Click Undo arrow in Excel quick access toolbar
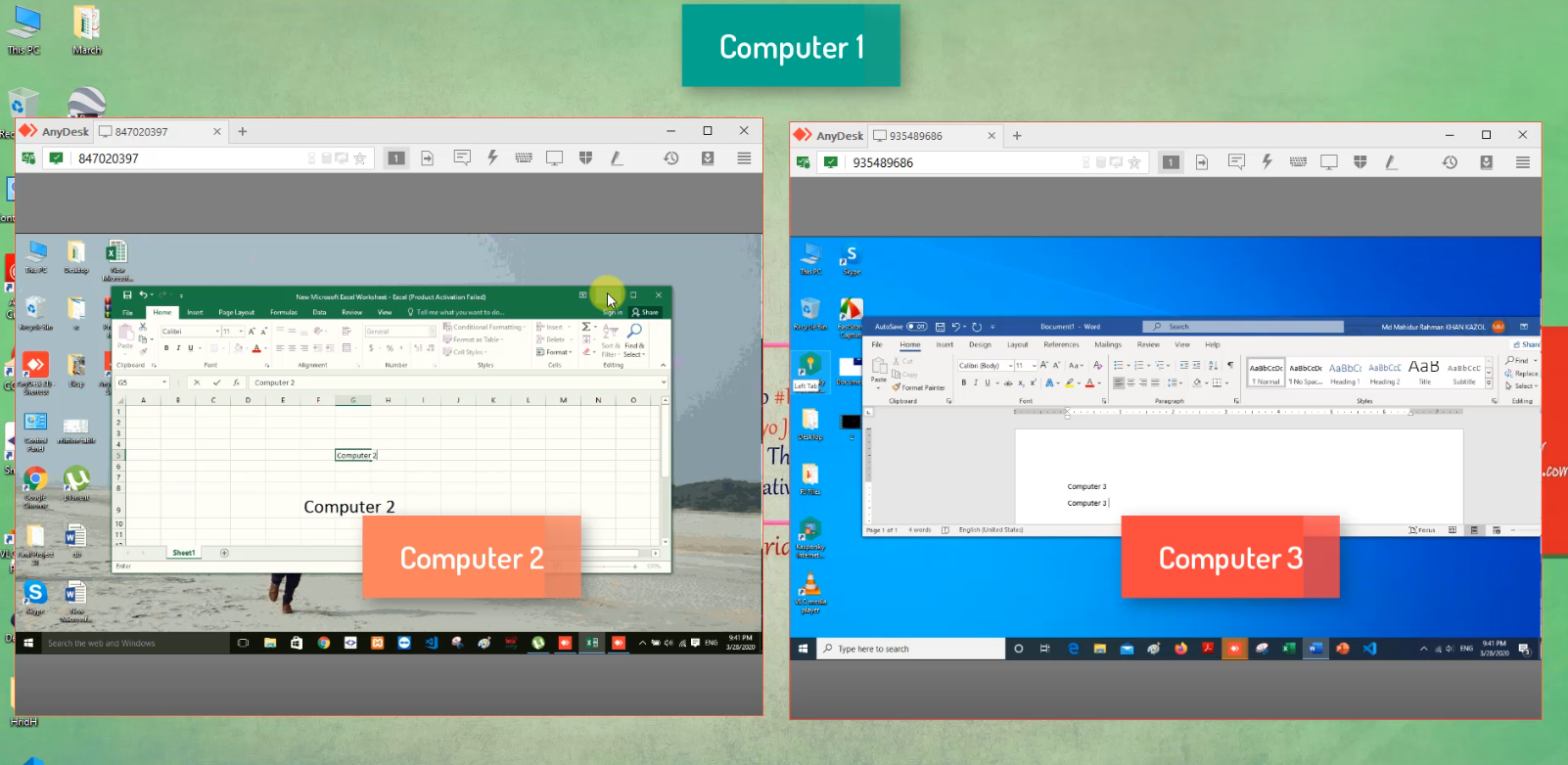 pos(143,294)
